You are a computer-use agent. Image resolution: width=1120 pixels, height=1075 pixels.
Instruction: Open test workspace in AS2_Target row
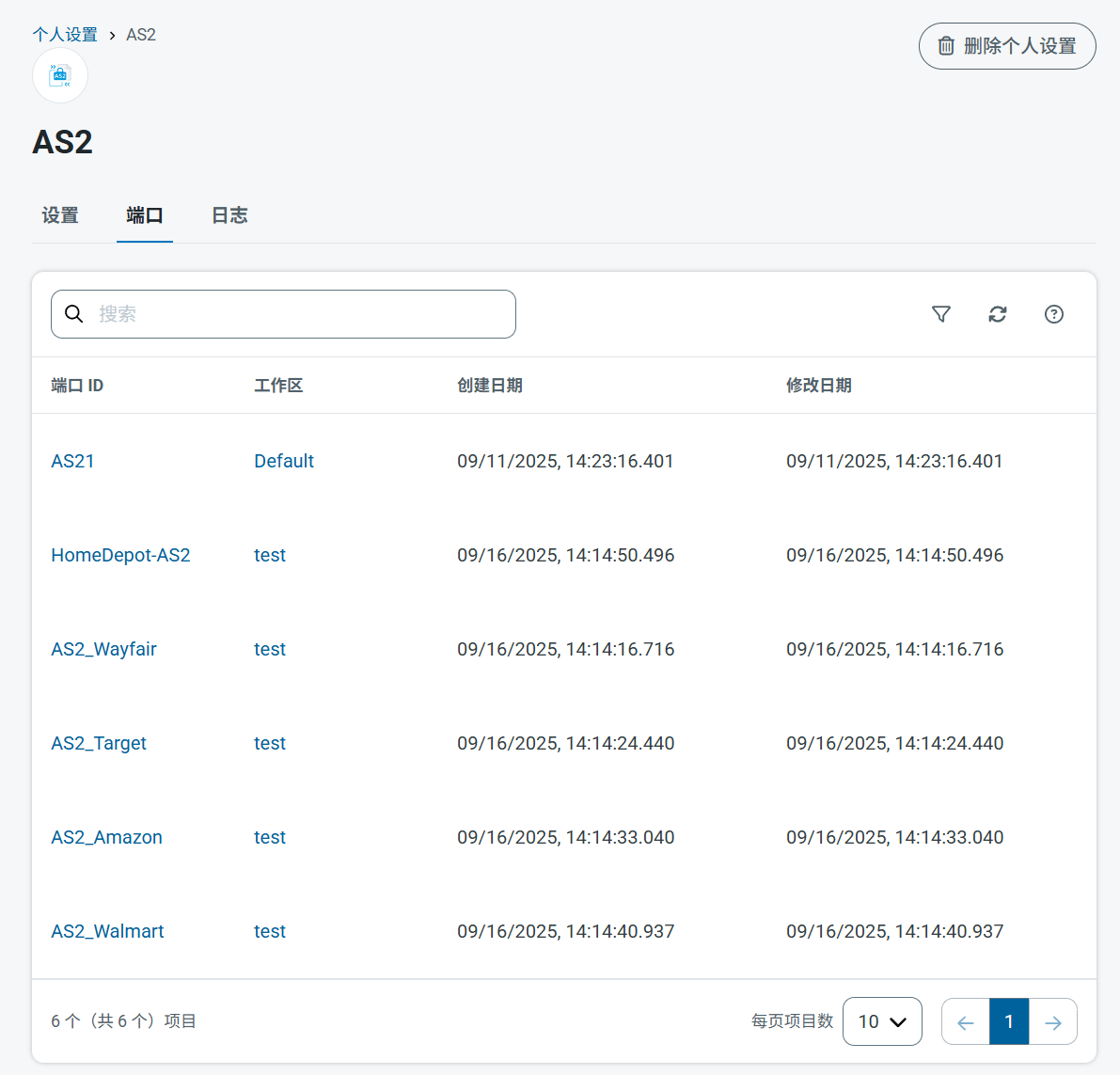[269, 744]
